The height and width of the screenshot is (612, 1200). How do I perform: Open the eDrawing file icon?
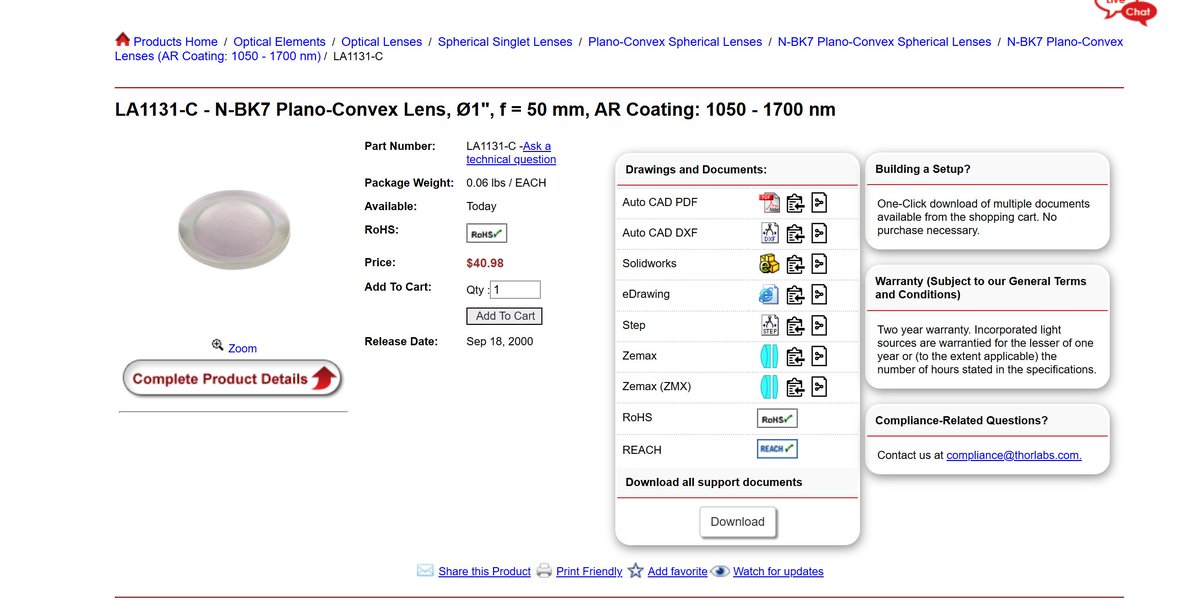click(769, 295)
